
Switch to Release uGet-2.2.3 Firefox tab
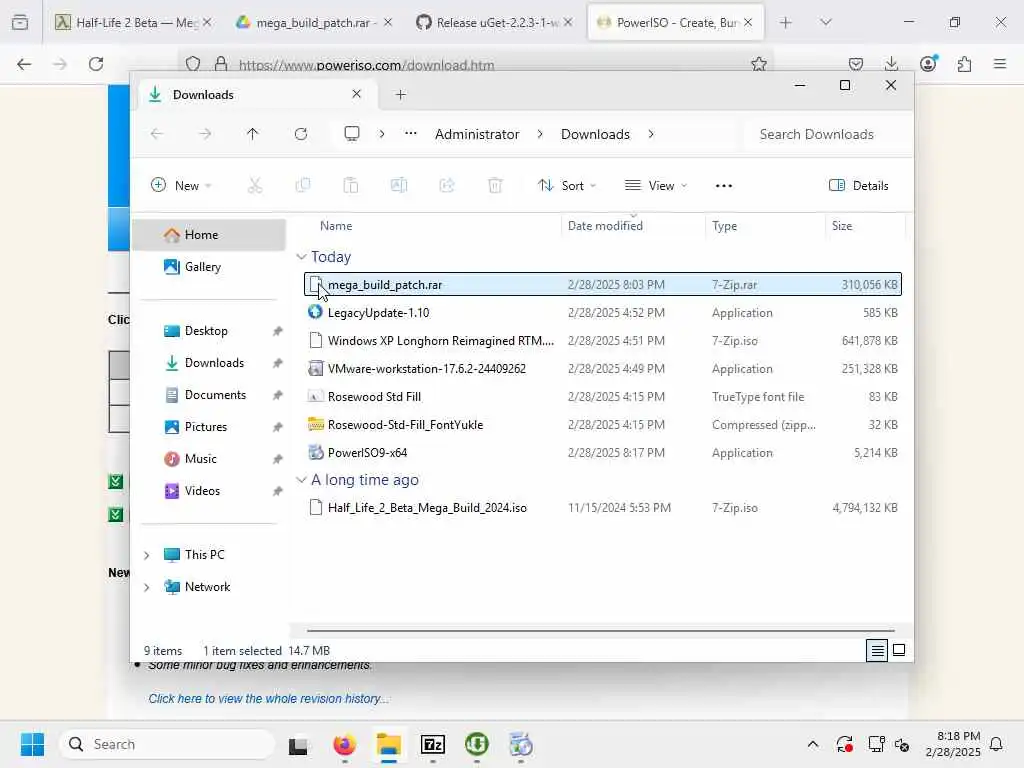tap(494, 22)
